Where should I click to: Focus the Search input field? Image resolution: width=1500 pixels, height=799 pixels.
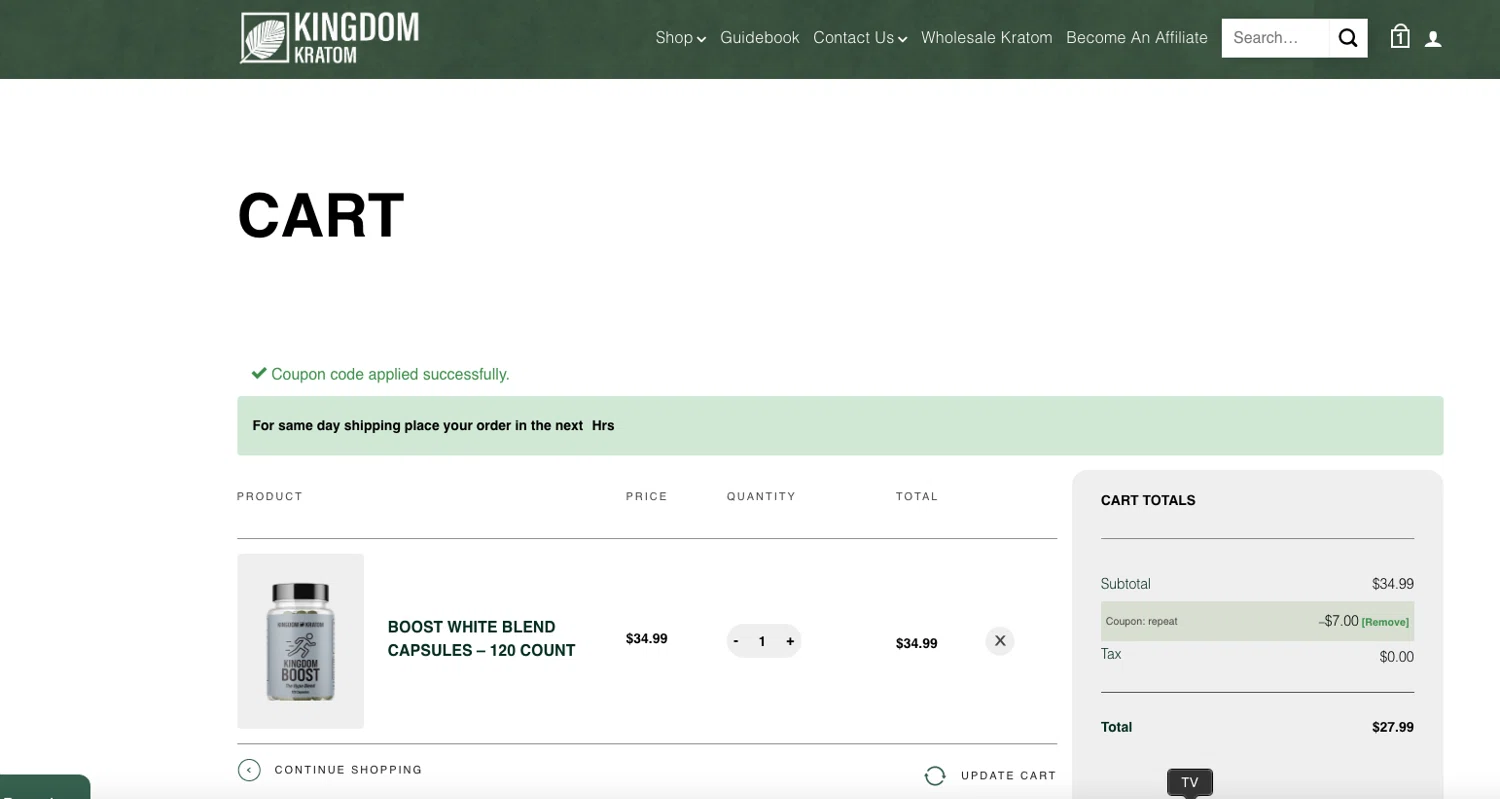(x=1275, y=38)
